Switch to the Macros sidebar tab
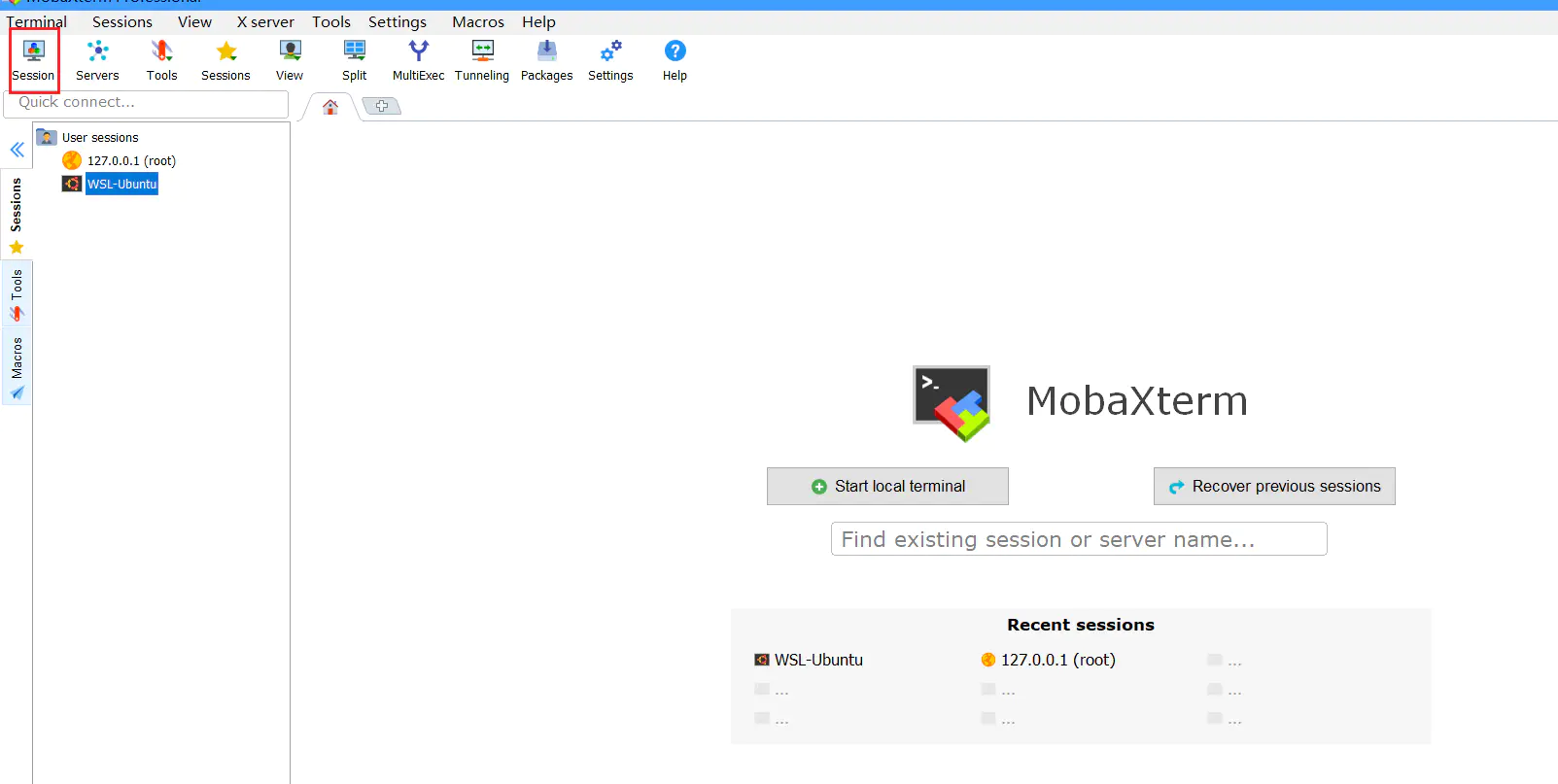The width and height of the screenshot is (1558, 784). pos(17,367)
